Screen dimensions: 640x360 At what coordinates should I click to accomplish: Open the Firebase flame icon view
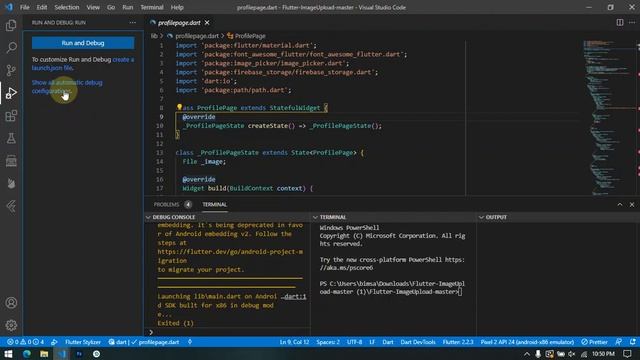11,184
